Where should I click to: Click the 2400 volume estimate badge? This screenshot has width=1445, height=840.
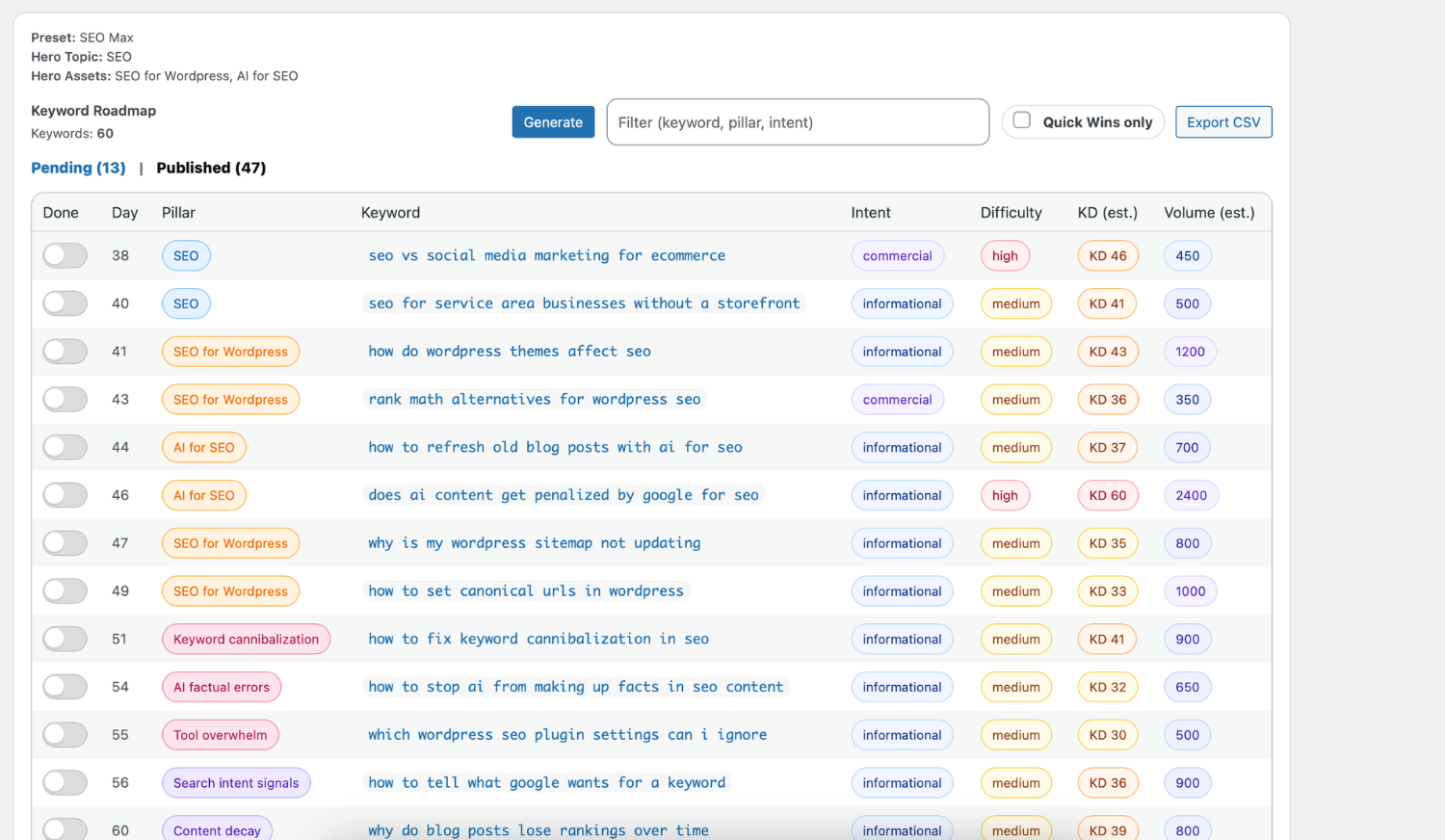point(1191,494)
